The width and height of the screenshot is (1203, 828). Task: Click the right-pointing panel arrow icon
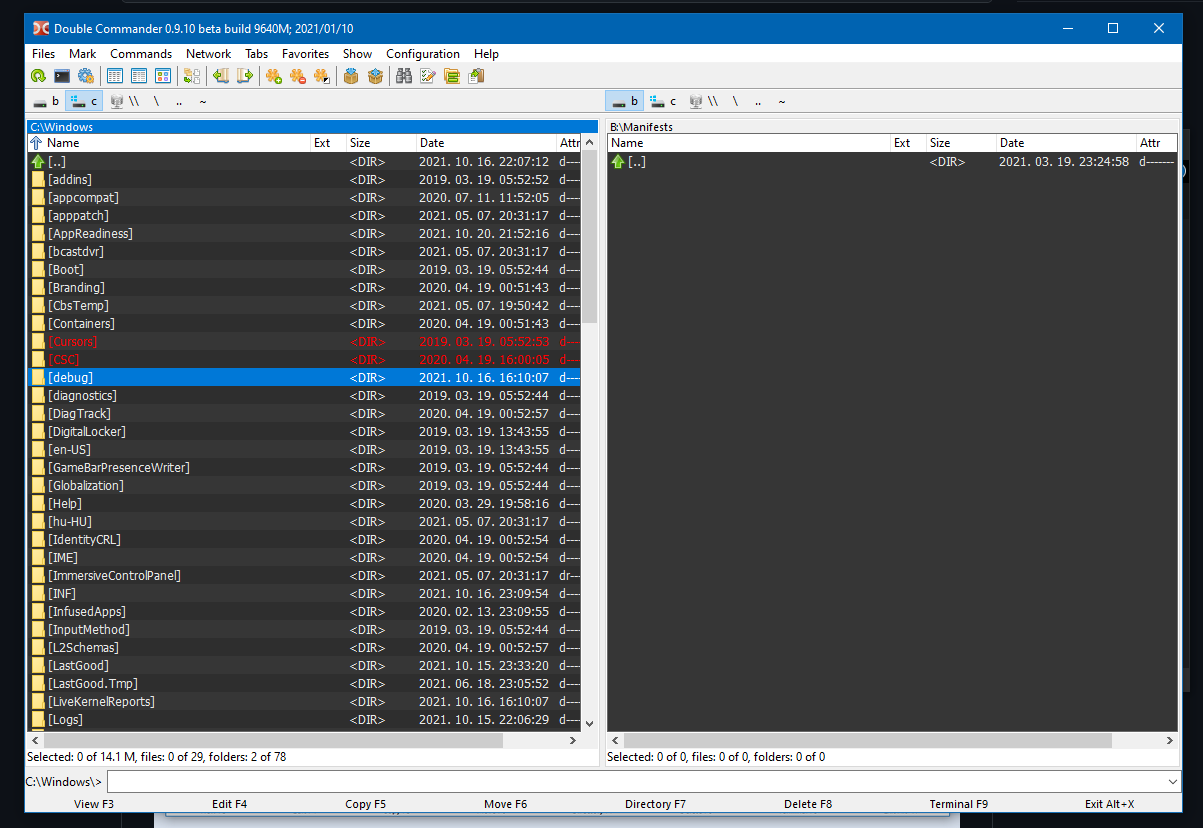click(245, 76)
